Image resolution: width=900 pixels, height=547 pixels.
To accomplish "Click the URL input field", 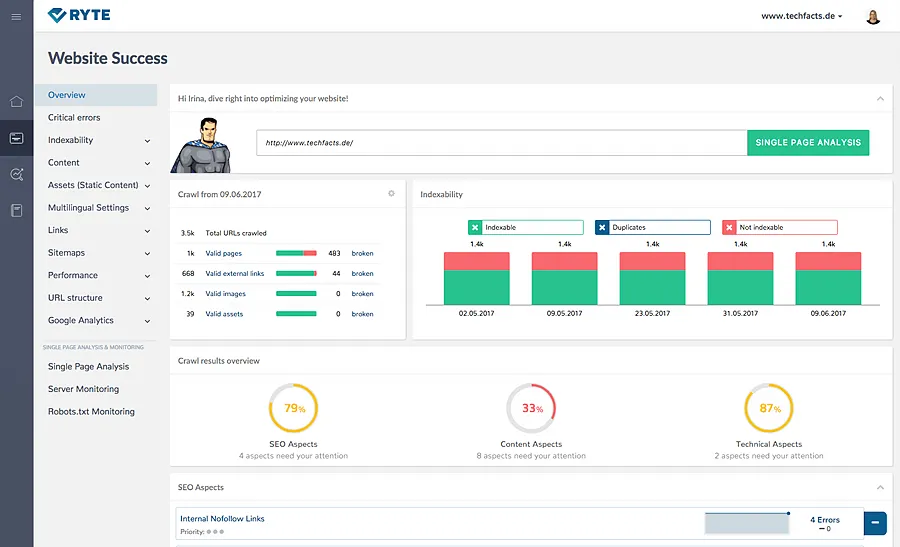I will coord(502,142).
